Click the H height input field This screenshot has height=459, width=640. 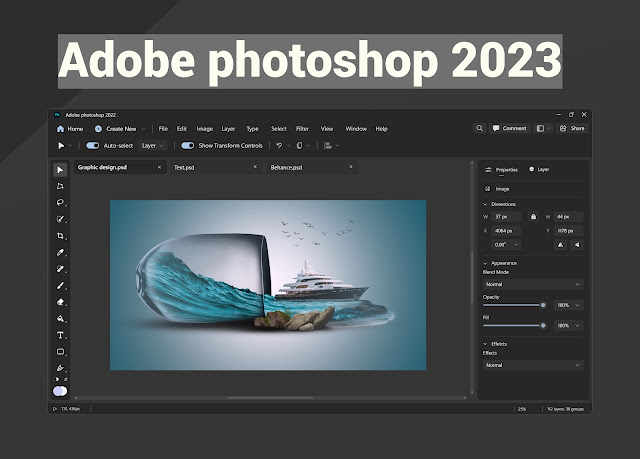[x=569, y=217]
